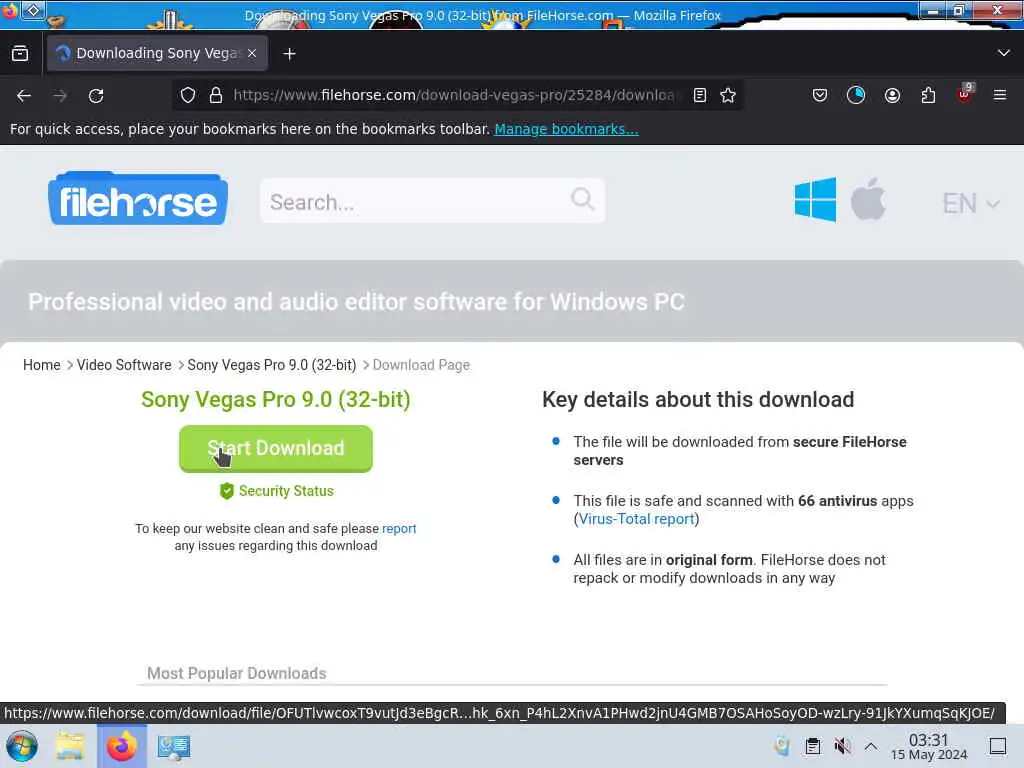Toggle the muted volume tray icon
This screenshot has height=768, width=1024.
pyautogui.click(x=842, y=746)
